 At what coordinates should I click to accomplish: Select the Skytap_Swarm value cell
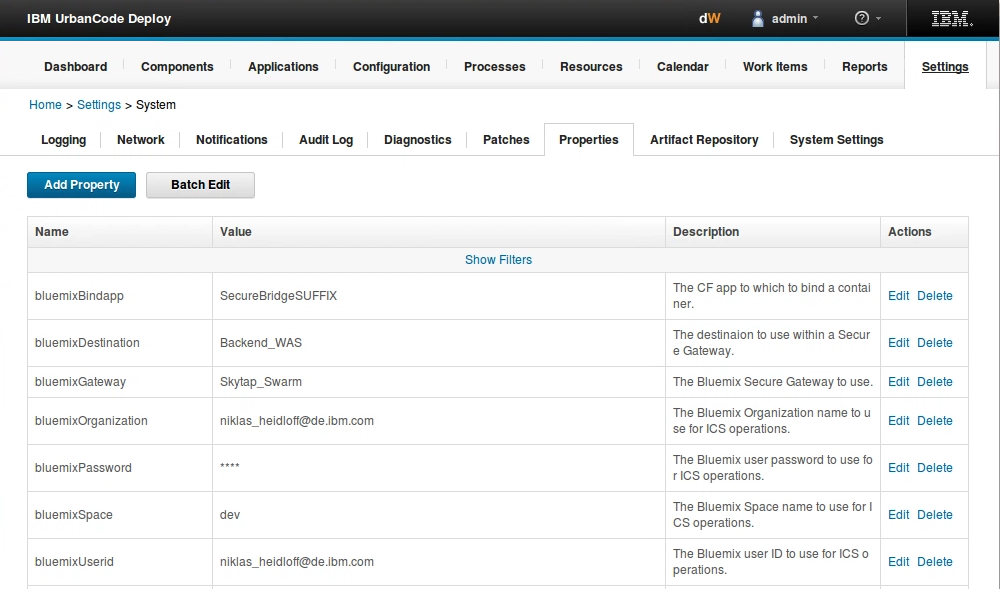pyautogui.click(x=439, y=382)
